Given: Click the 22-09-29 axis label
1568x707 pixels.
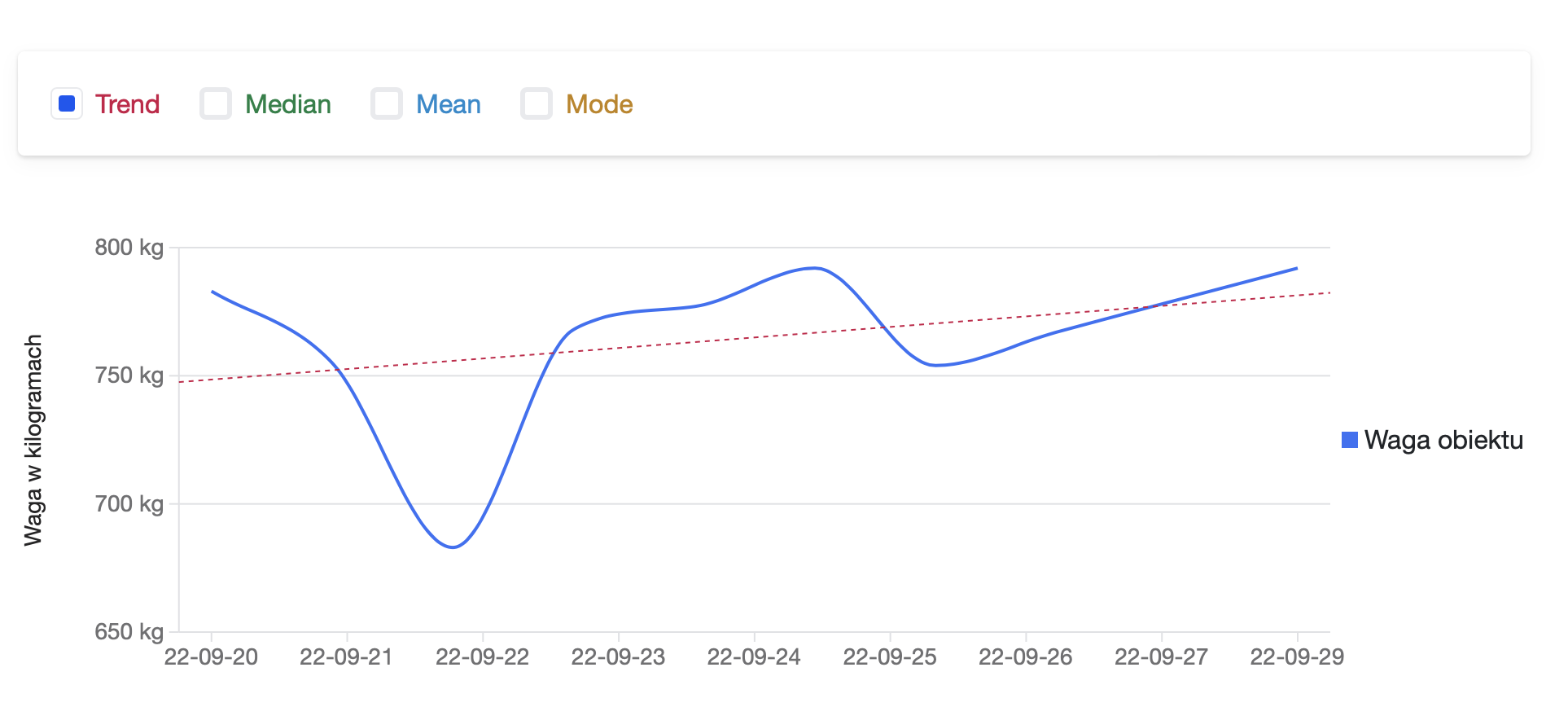Looking at the screenshot, I should tap(1298, 657).
